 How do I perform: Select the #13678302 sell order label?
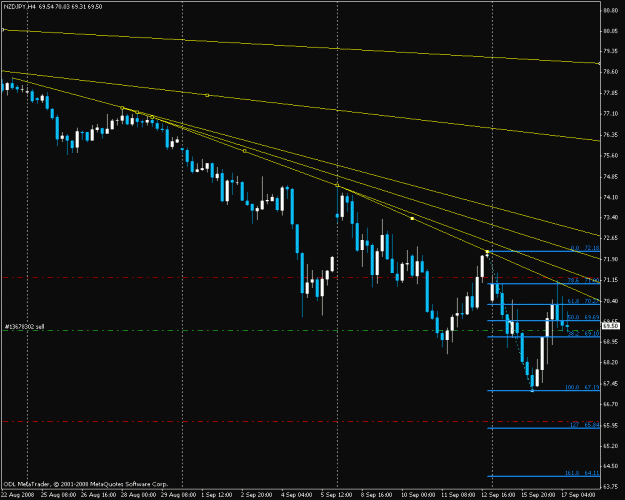pos(24,327)
